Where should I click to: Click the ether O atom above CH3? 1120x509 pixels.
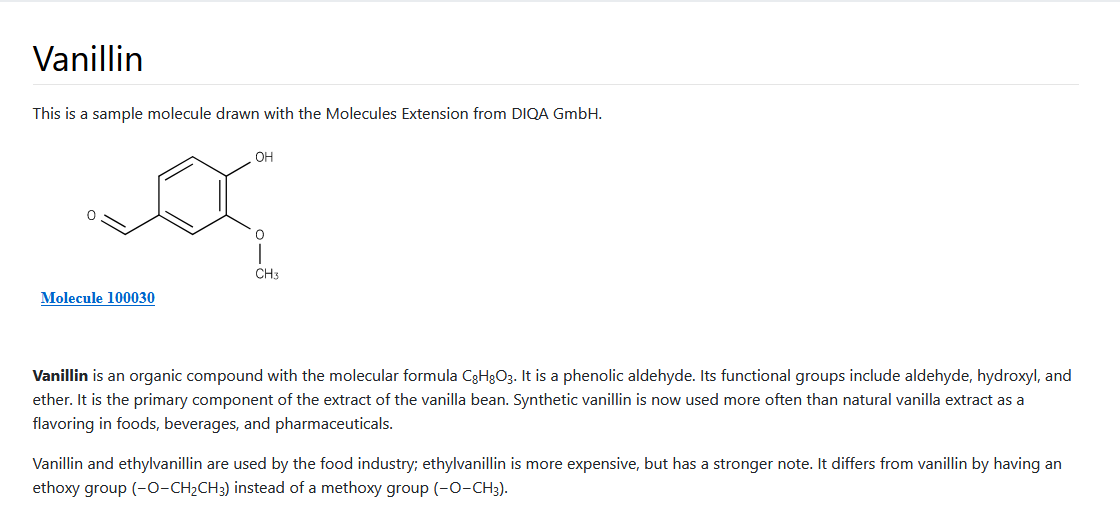pos(260,234)
